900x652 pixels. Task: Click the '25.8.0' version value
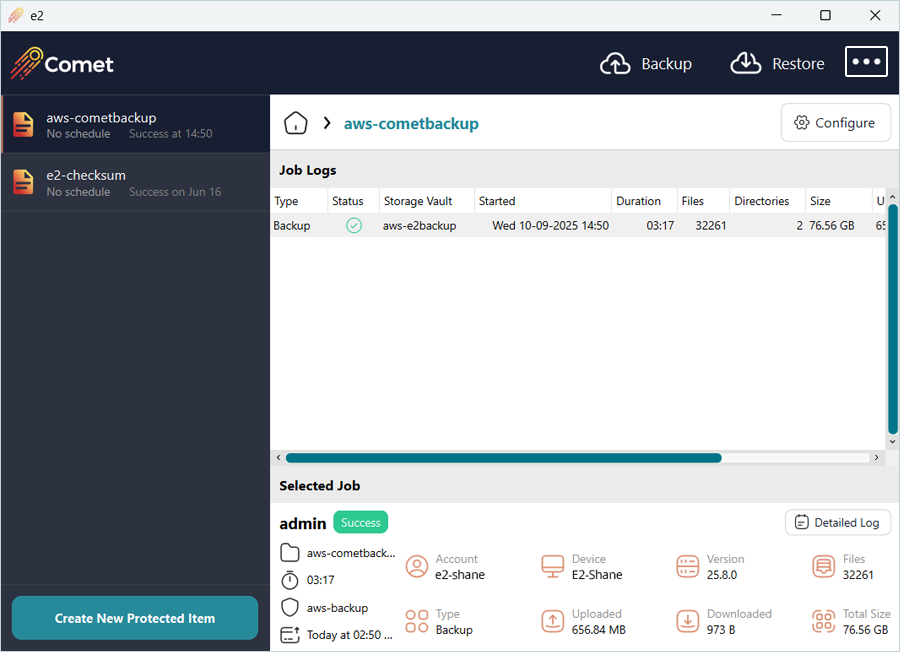(x=722, y=575)
